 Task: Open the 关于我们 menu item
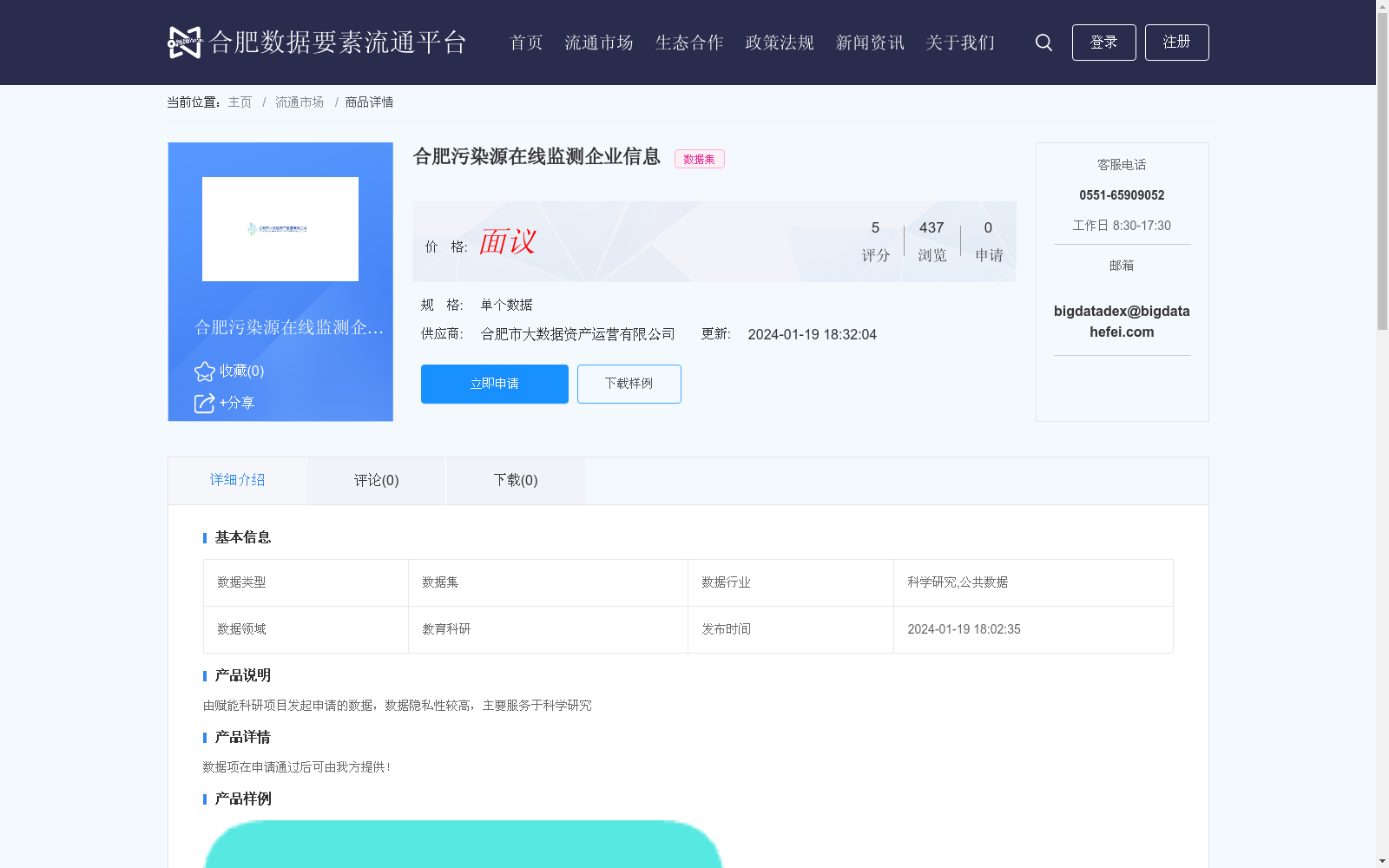[x=959, y=43]
